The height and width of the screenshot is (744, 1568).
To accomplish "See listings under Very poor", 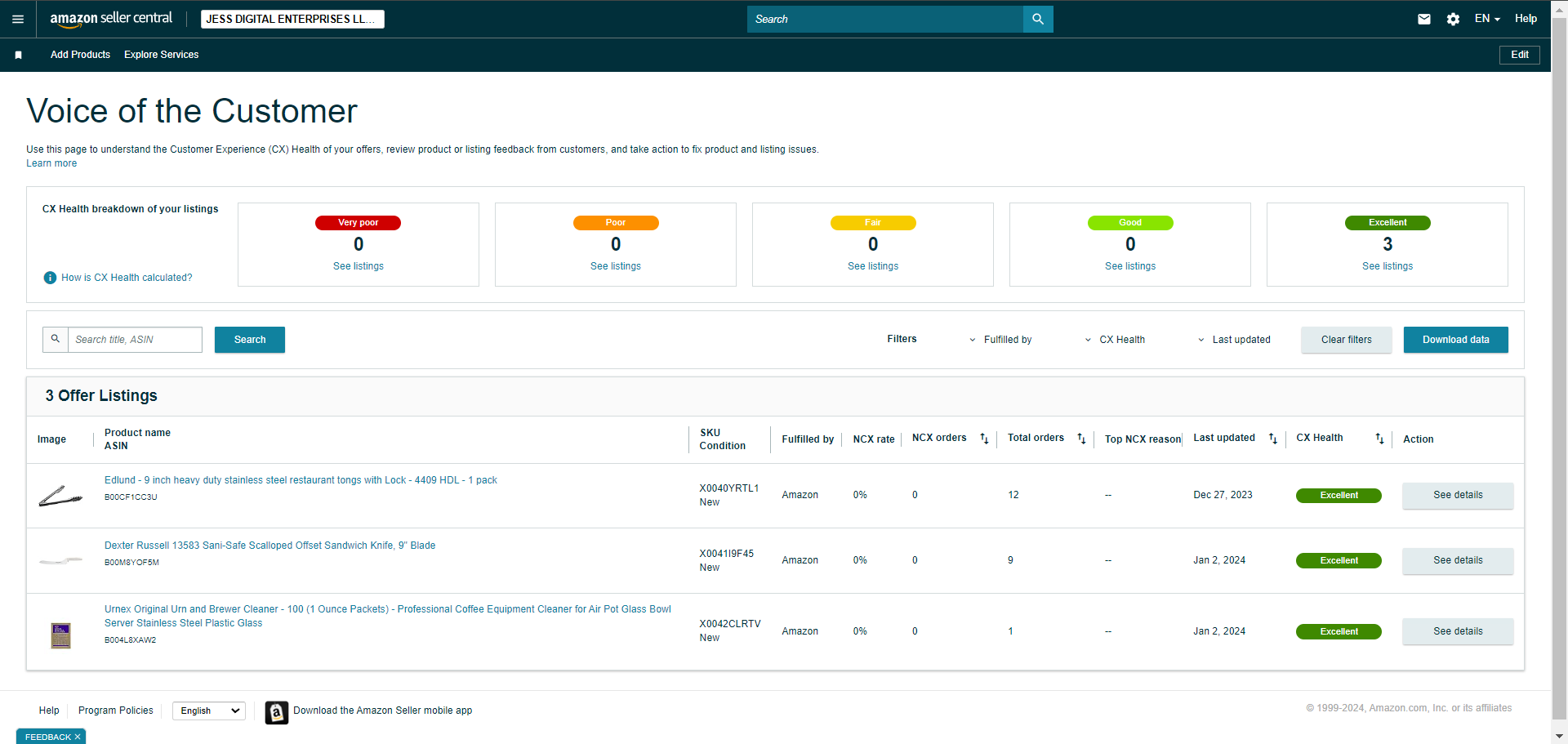I will [x=359, y=266].
